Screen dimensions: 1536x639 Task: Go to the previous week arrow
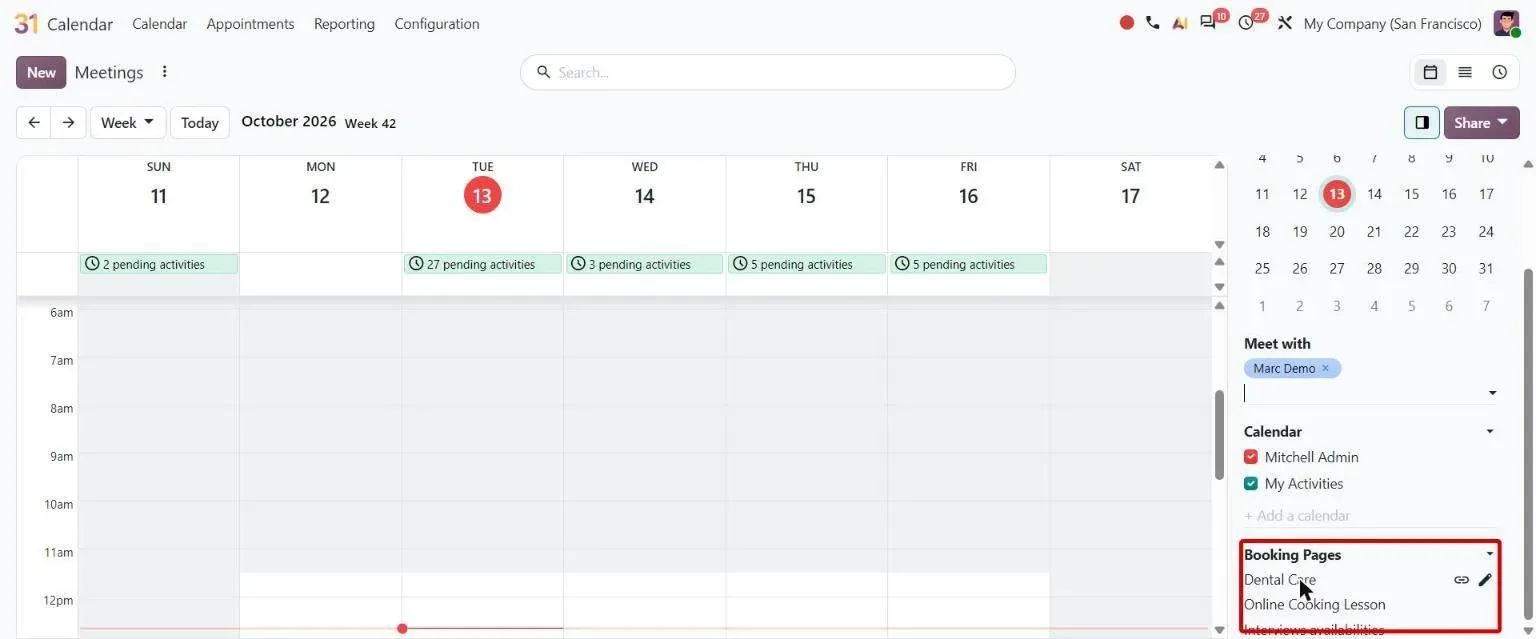click(x=34, y=122)
